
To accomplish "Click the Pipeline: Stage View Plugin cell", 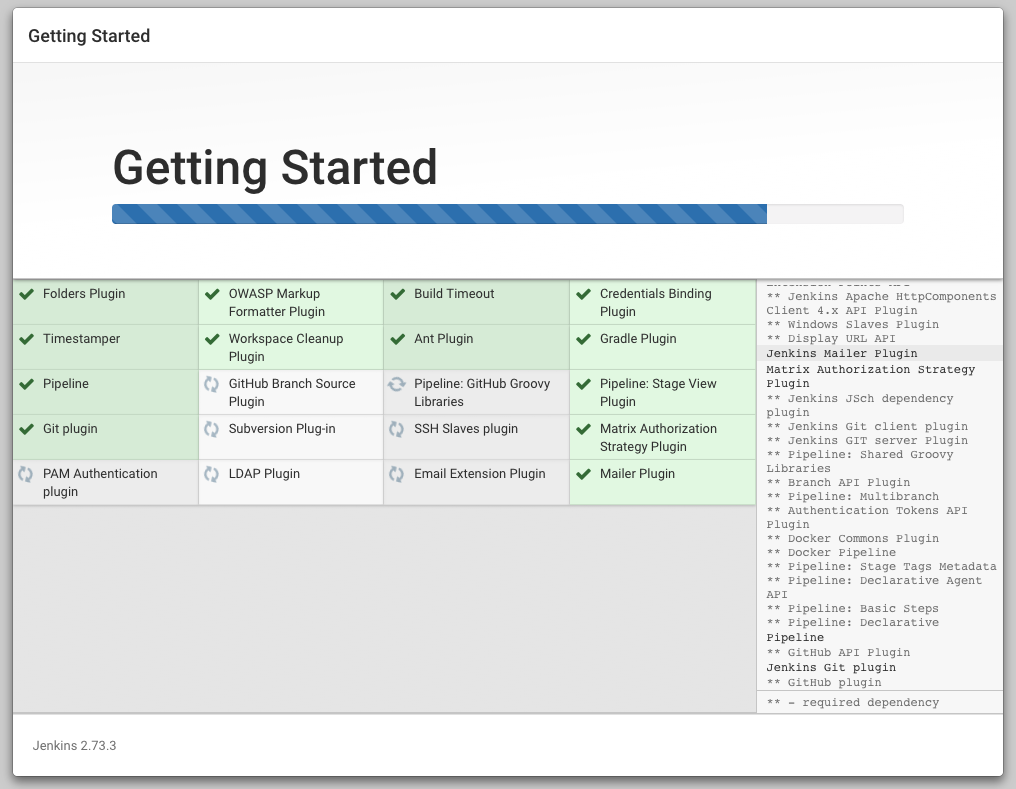I will 662,393.
